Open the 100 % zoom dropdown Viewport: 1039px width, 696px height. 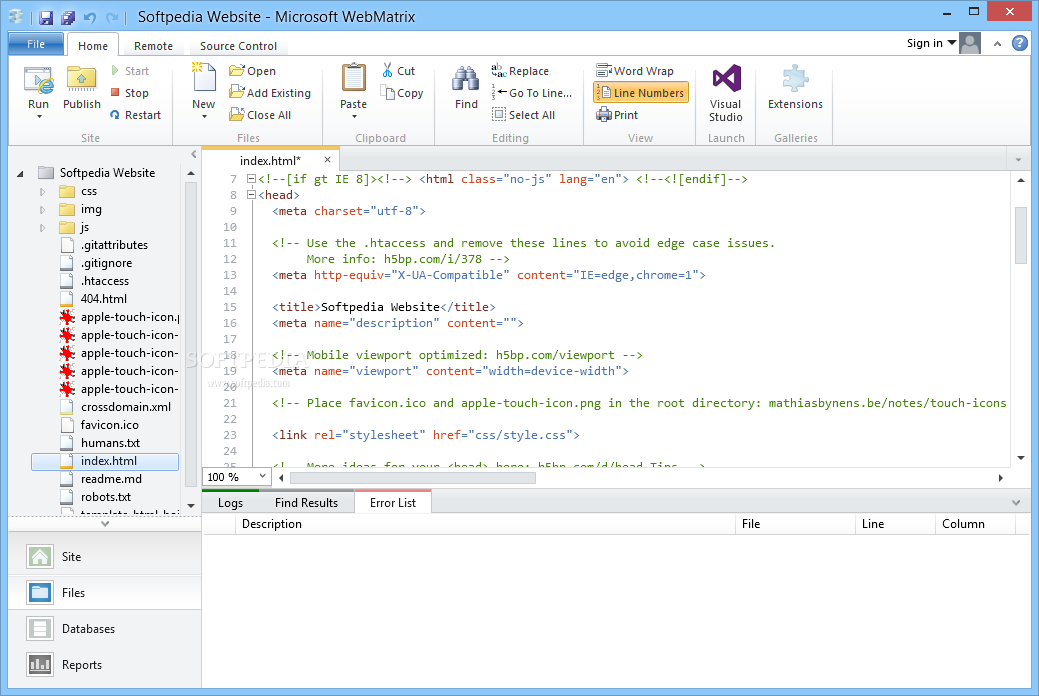(x=262, y=476)
